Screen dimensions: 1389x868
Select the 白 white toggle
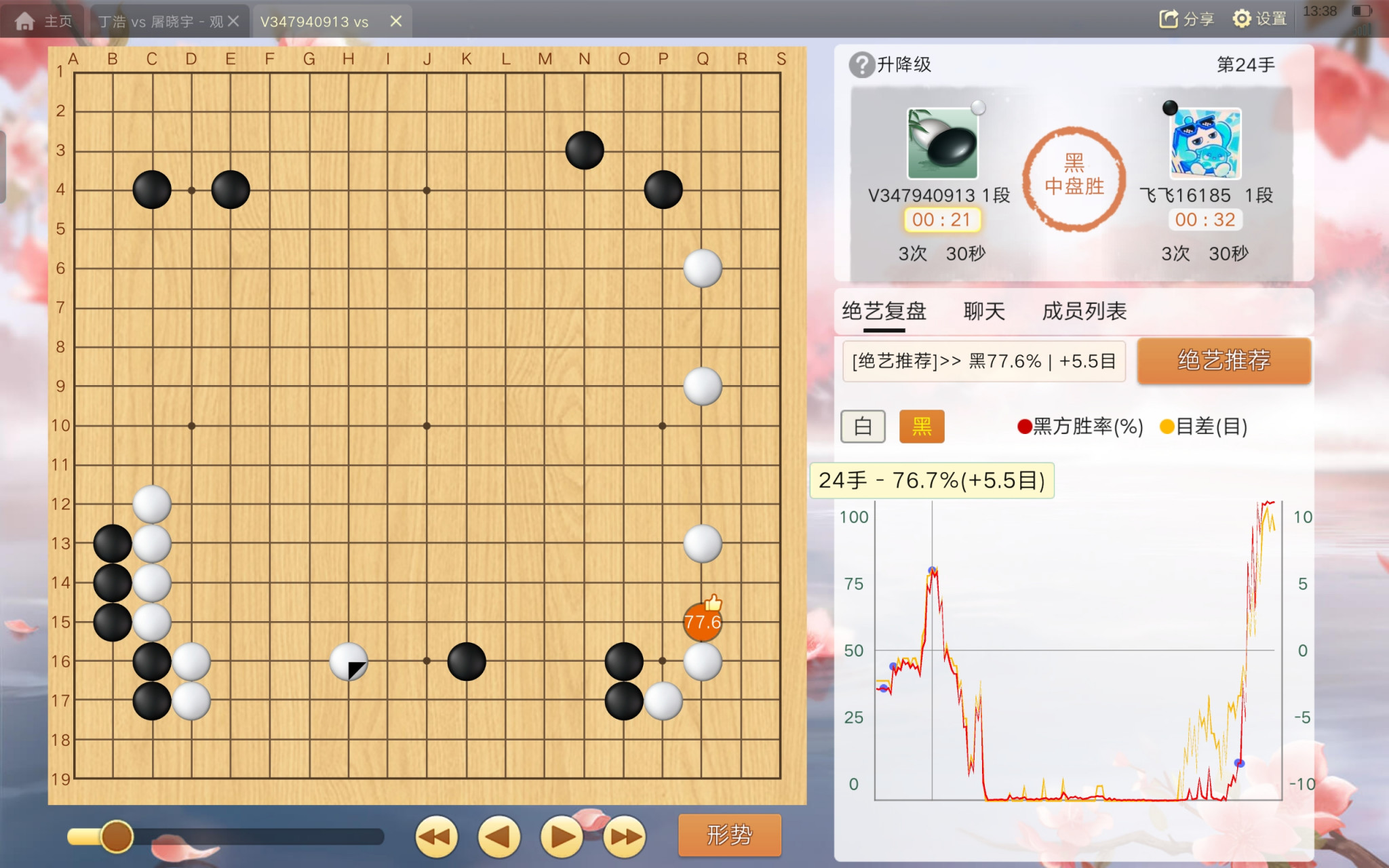(x=863, y=427)
